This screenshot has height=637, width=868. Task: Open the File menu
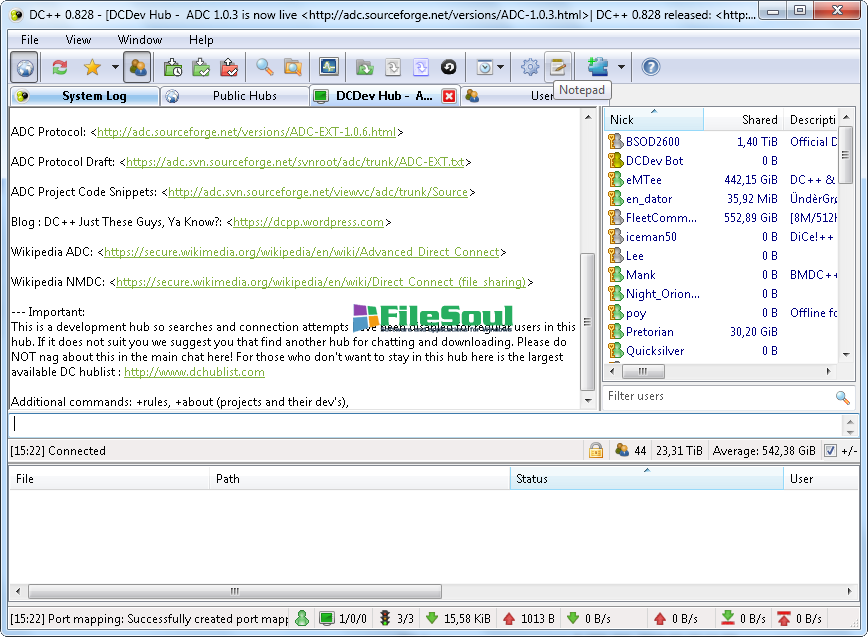tap(30, 40)
